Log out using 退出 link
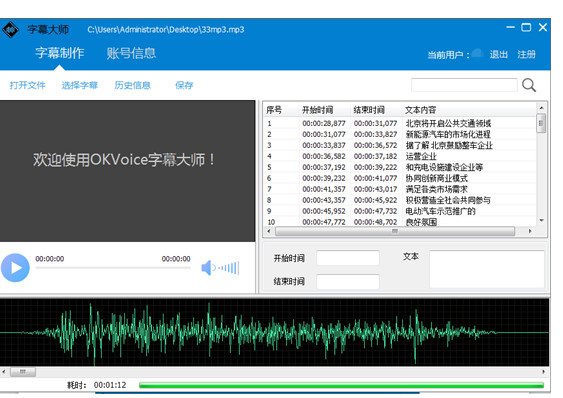This screenshot has height=398, width=563. click(499, 55)
